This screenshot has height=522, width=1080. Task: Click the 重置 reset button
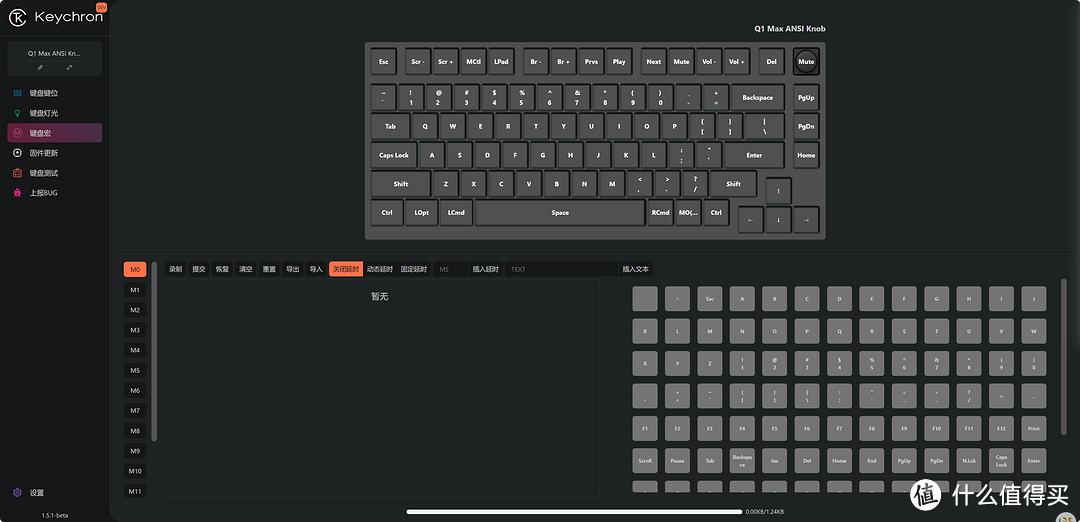click(269, 269)
